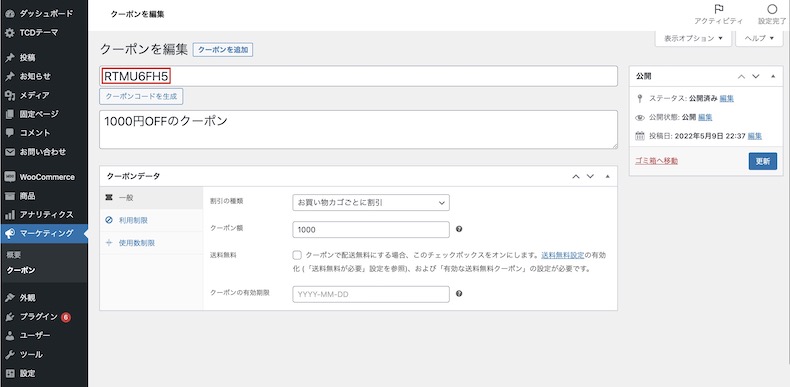Click the ゴミ箱へ移動 link
The image size is (790, 387).
pyautogui.click(x=656, y=161)
